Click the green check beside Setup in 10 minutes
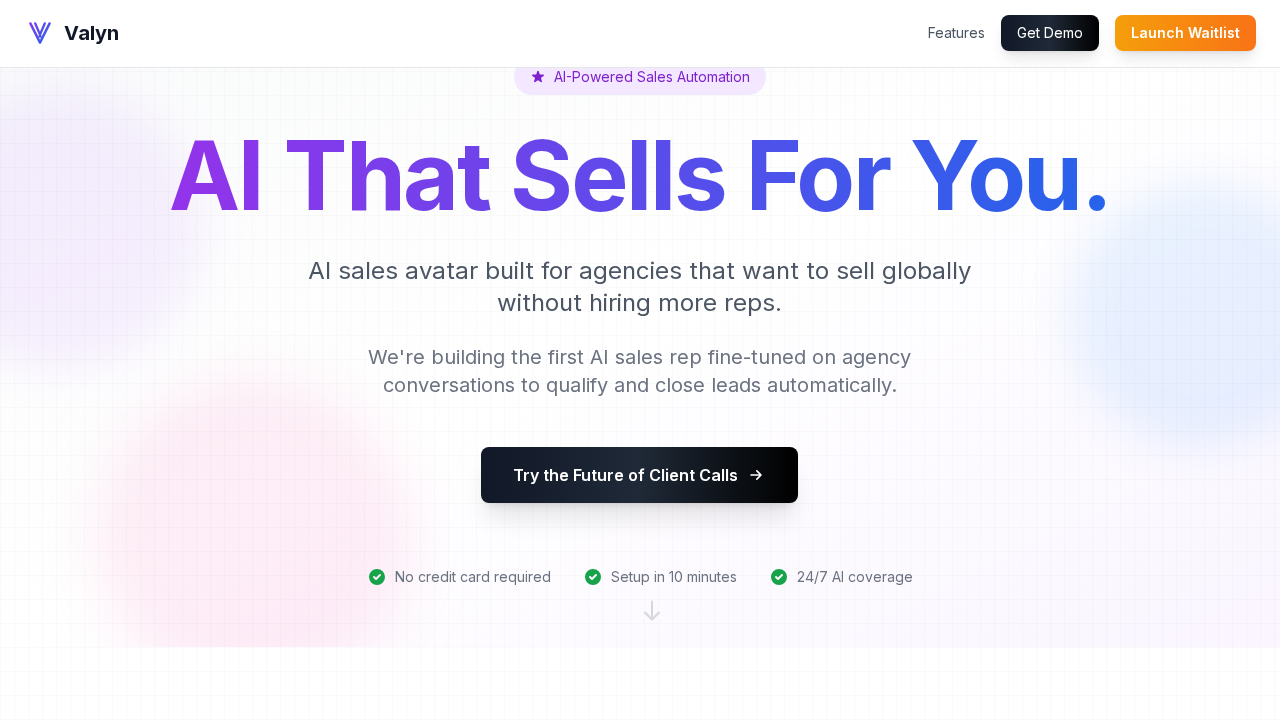Viewport: 1280px width, 720px height. tap(593, 577)
